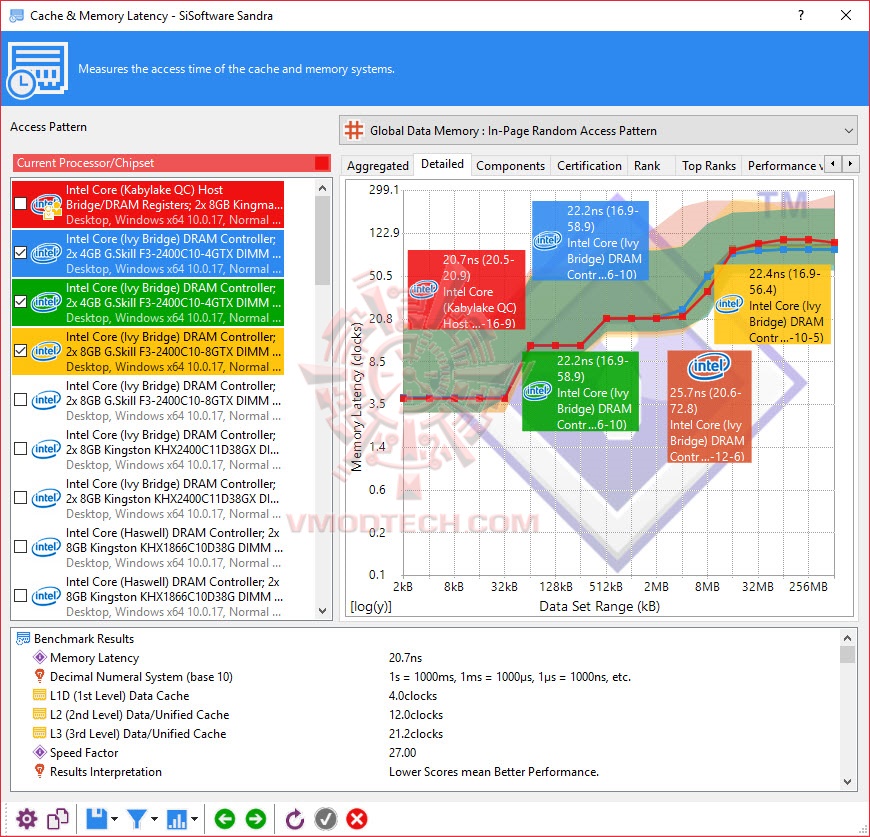Click the red color swatch in Current Processor header
Viewport: 870px width, 837px height.
pos(322,163)
